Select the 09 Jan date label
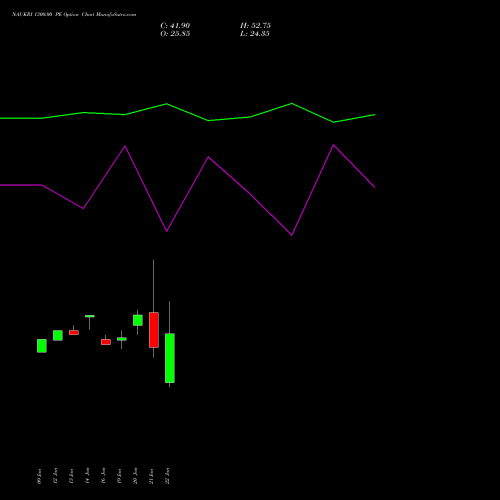The width and height of the screenshot is (500, 500). [x=39, y=476]
